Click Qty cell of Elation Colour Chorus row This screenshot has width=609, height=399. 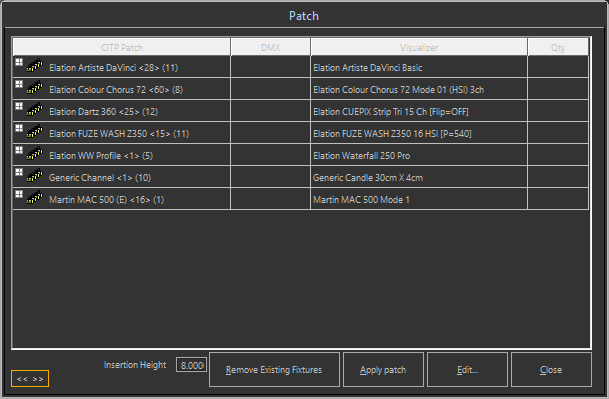[x=558, y=89]
